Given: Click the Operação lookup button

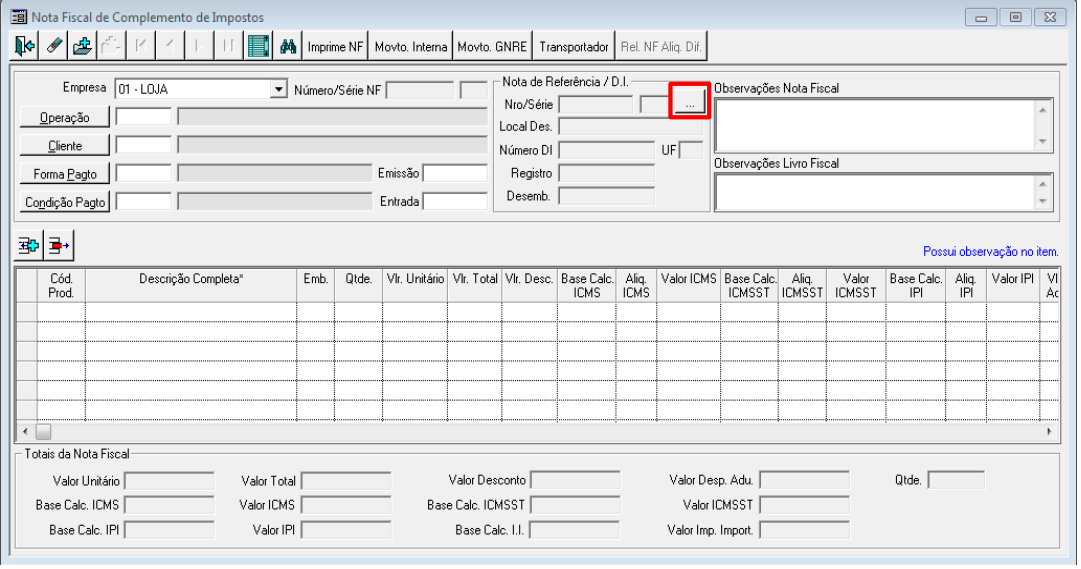Looking at the screenshot, I should 65,117.
